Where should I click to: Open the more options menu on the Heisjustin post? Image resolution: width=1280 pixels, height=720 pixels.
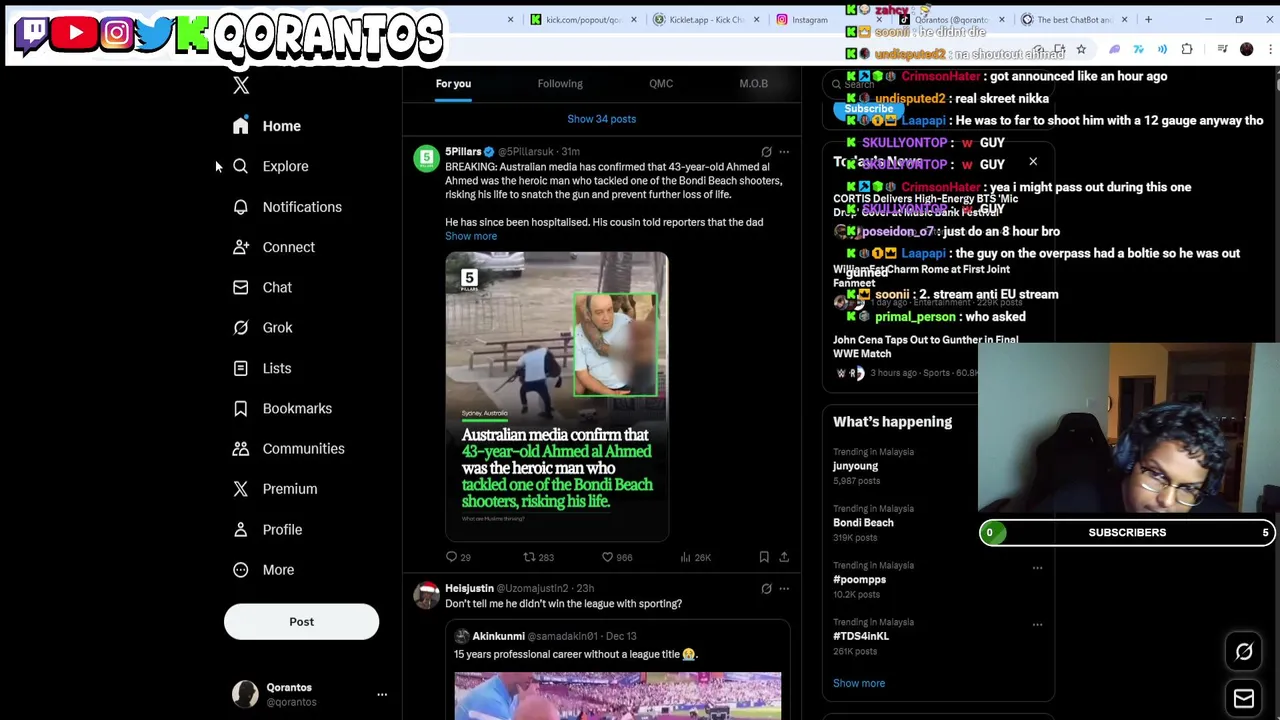[784, 589]
